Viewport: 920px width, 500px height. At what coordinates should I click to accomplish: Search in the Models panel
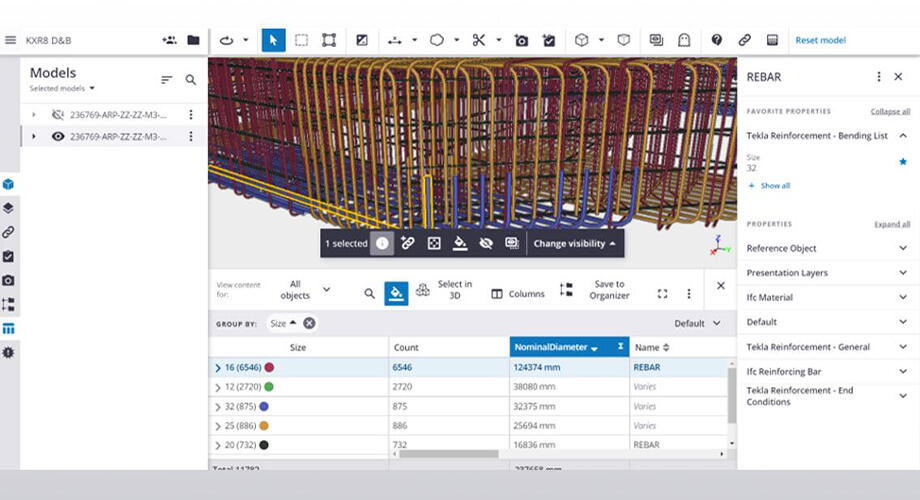(191, 79)
